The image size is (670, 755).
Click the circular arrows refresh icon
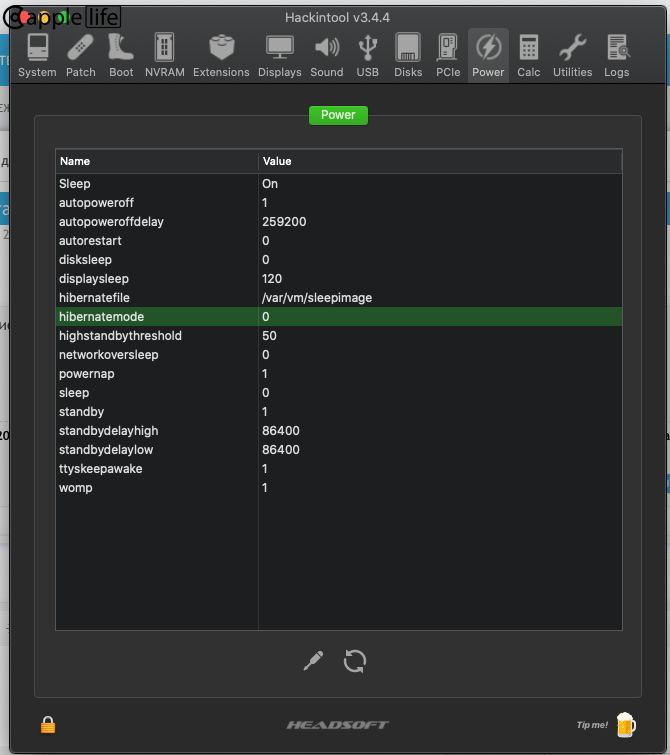click(355, 661)
